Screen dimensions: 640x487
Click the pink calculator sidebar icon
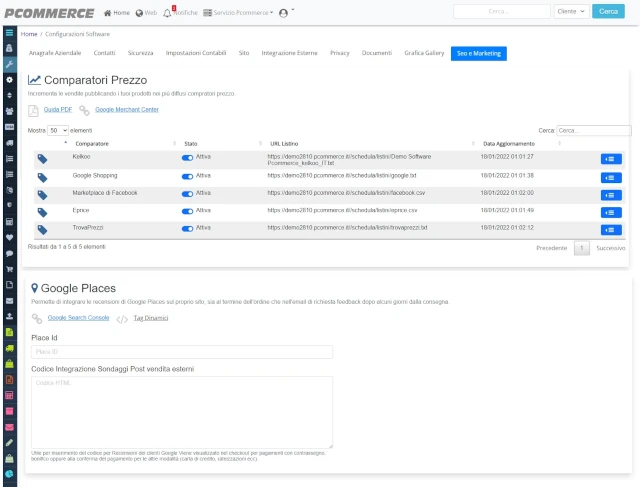pos(9,395)
